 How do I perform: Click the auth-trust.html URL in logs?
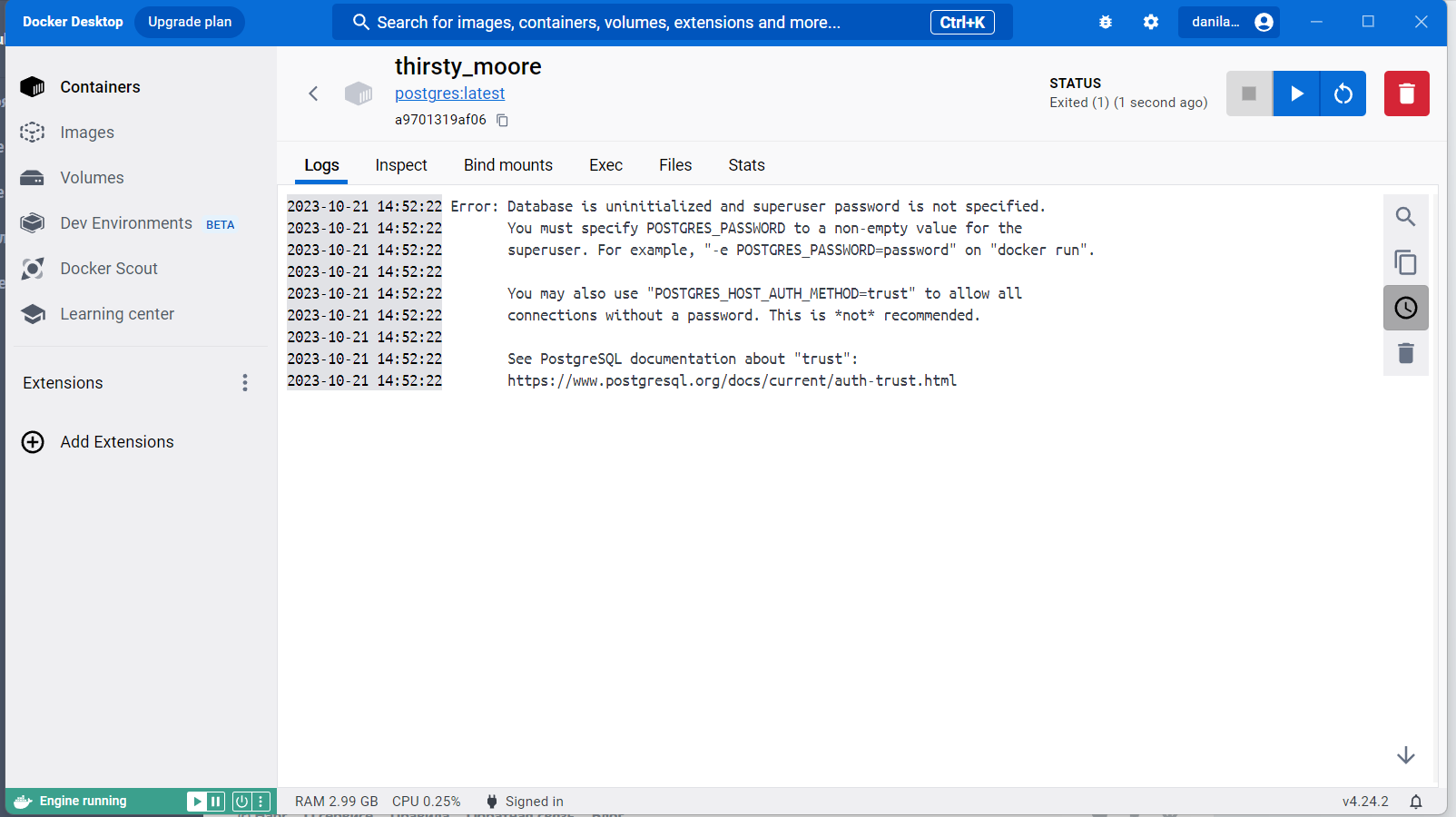pos(732,380)
